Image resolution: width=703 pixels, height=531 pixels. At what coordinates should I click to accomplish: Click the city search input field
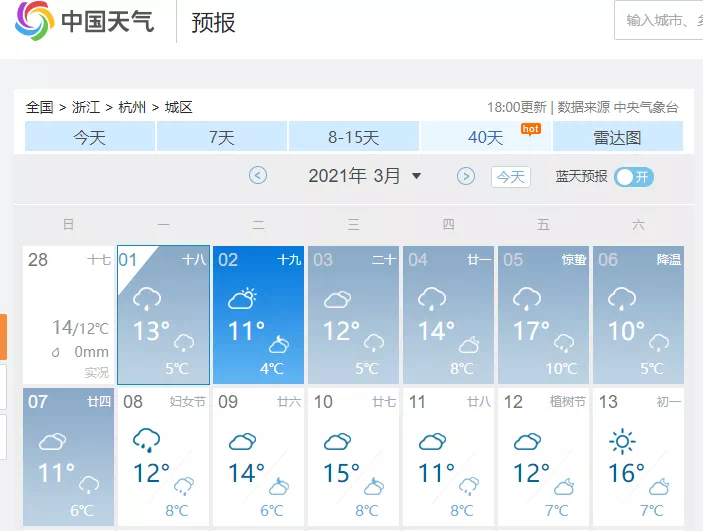click(x=662, y=20)
